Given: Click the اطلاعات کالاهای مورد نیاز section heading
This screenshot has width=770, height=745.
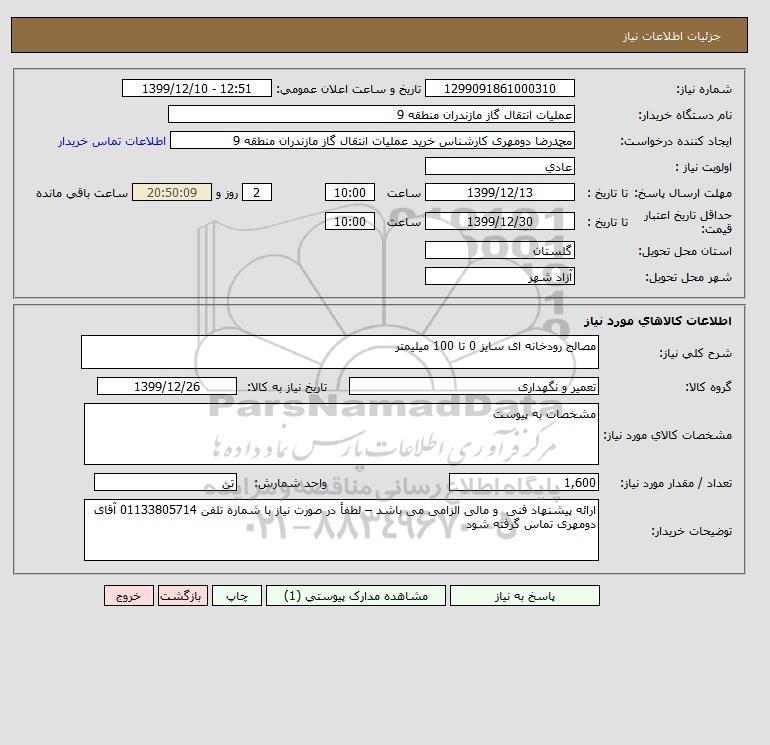Looking at the screenshot, I should pos(658,321).
